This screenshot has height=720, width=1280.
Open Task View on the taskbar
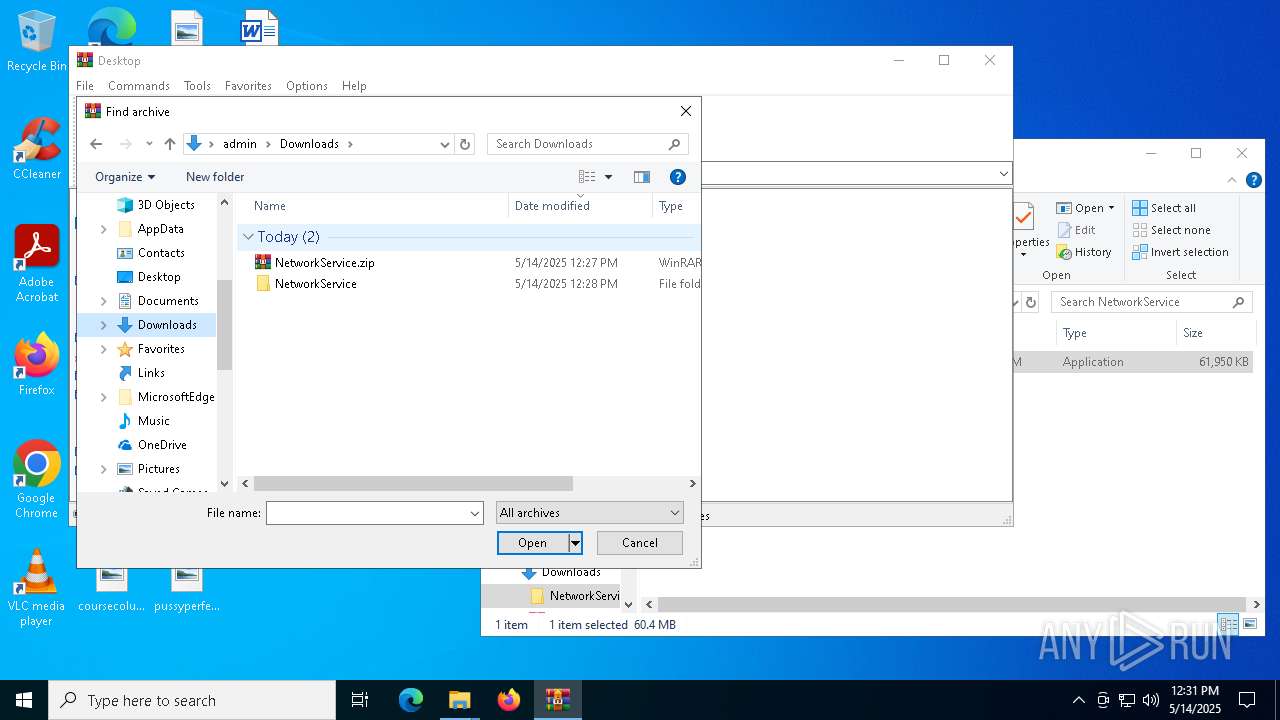coord(360,700)
